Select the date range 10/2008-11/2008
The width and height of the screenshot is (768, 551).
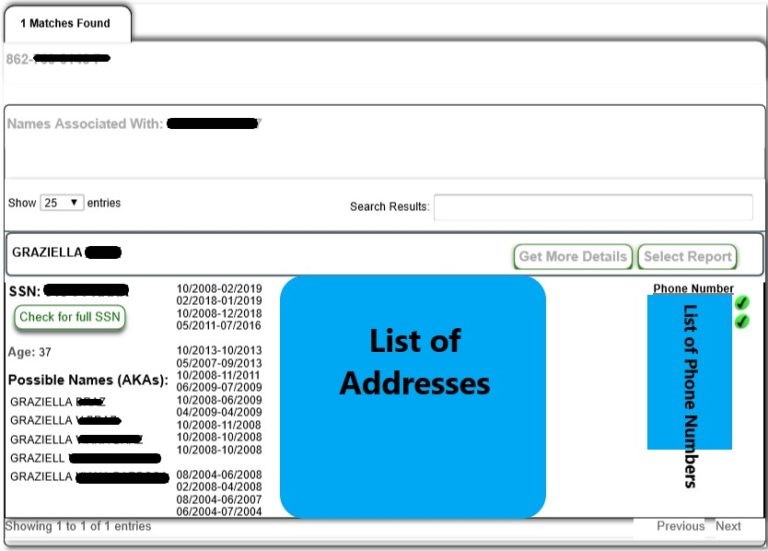pyautogui.click(x=218, y=425)
